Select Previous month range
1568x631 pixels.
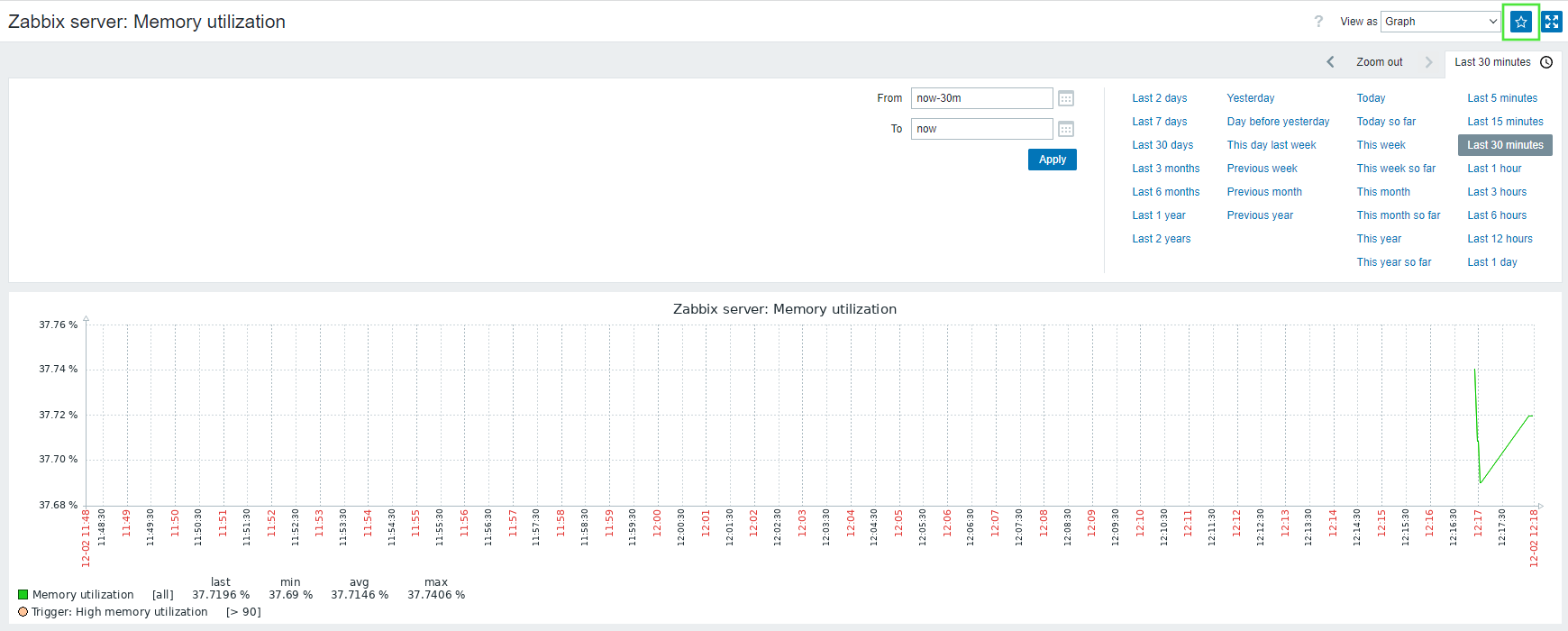coord(1264,192)
